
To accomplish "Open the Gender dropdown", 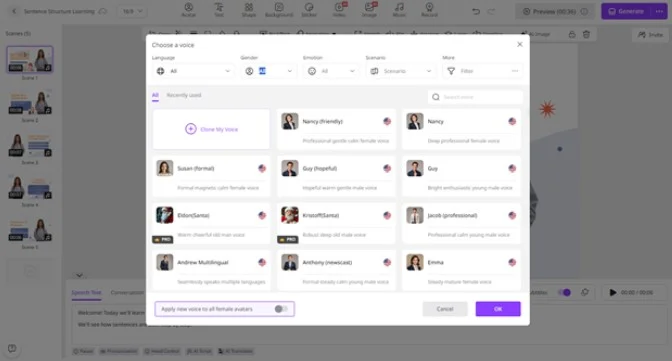I will 269,71.
